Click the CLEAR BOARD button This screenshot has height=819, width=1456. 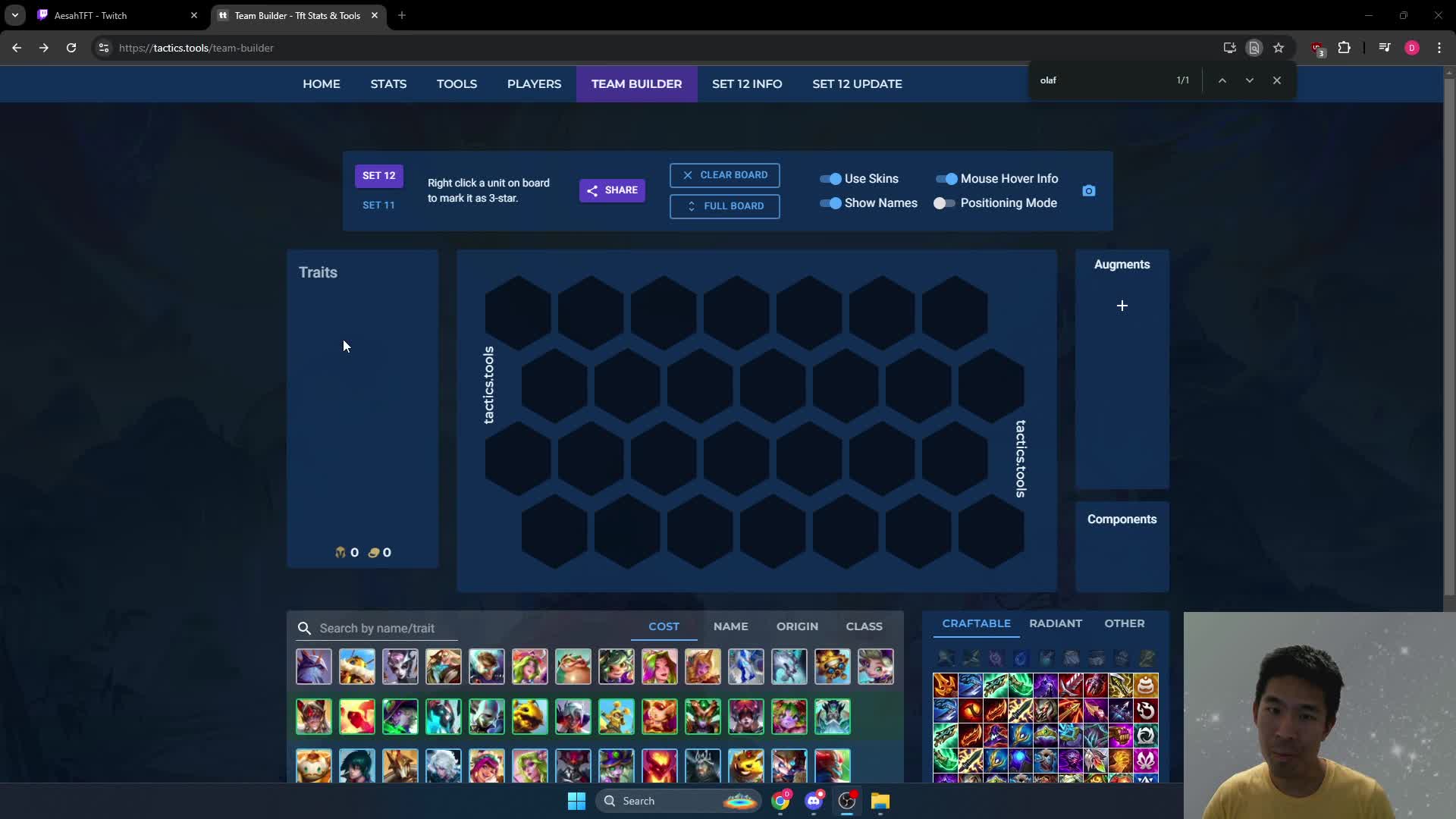(x=725, y=175)
